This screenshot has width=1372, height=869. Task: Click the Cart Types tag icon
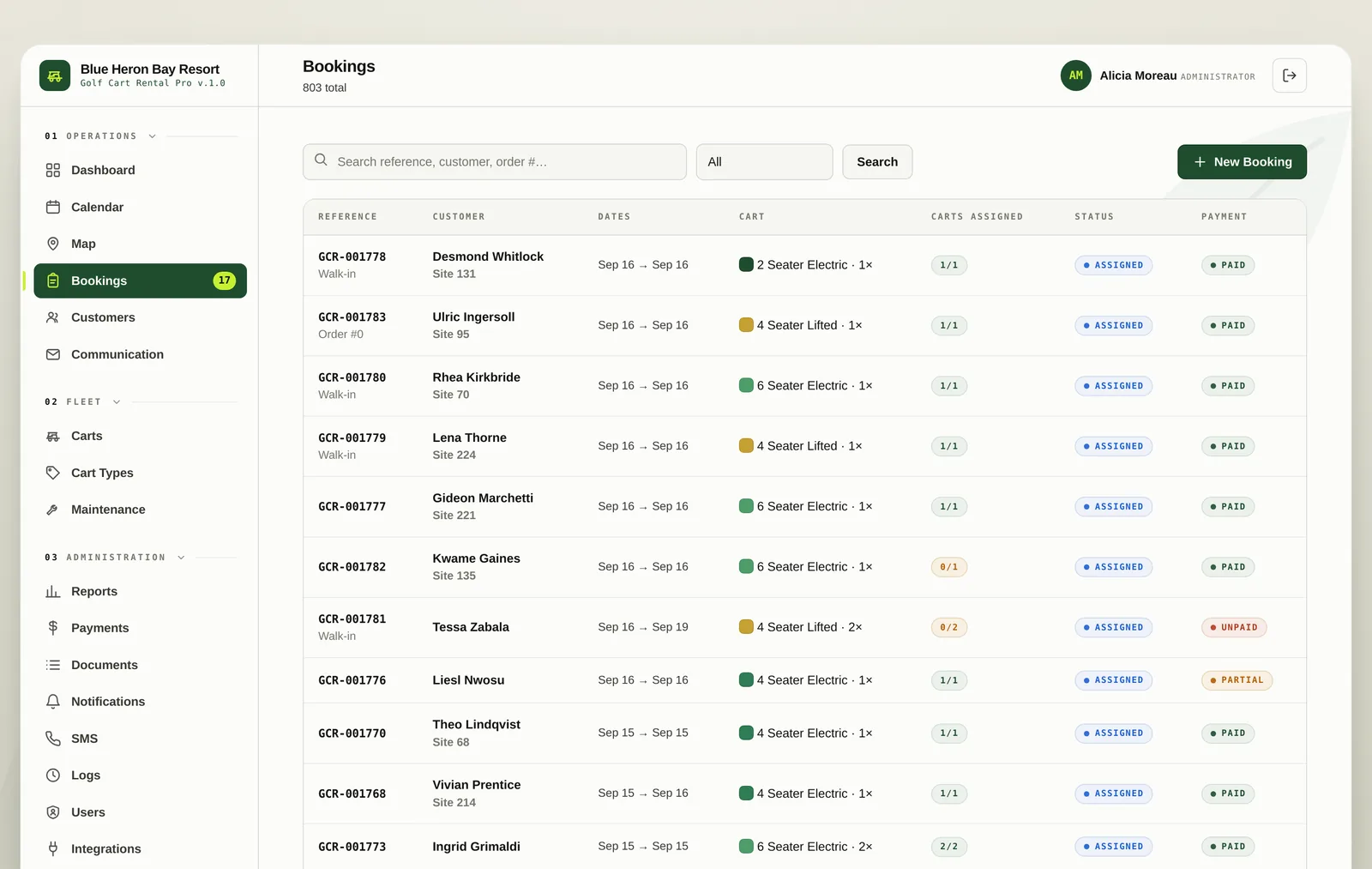tap(53, 473)
